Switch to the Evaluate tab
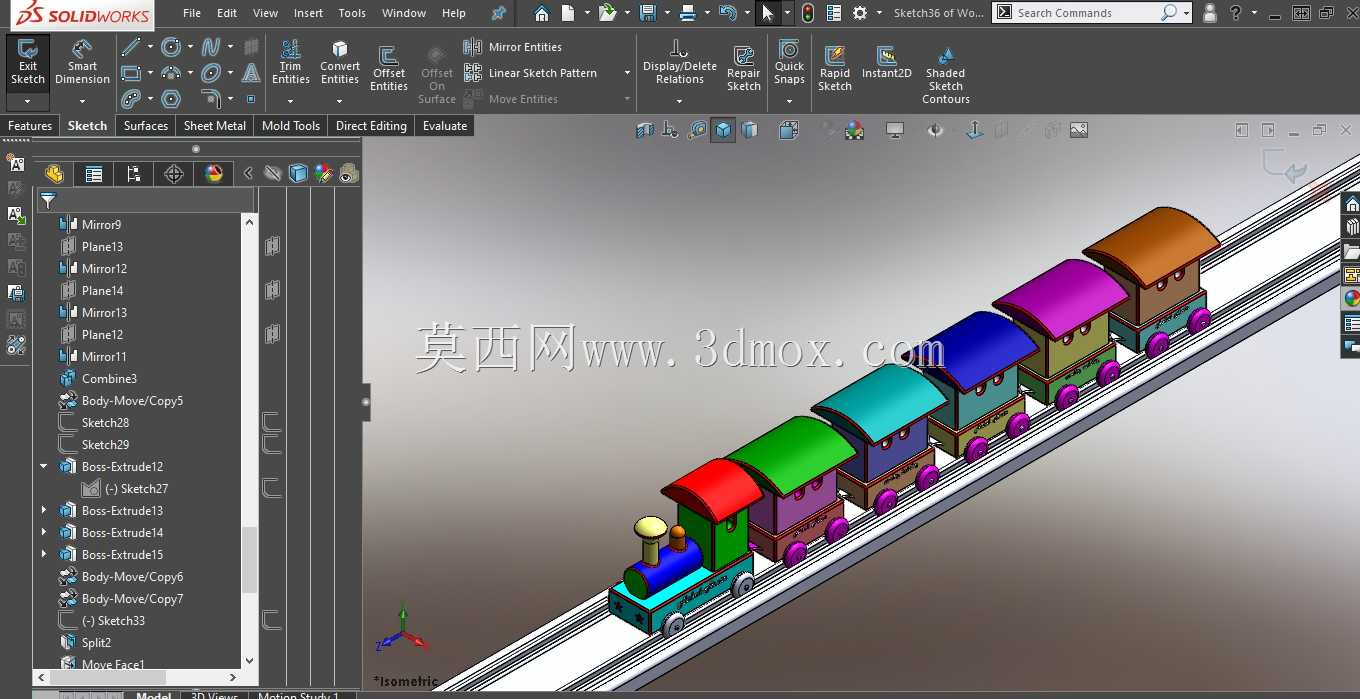The width and height of the screenshot is (1360, 699). [445, 126]
